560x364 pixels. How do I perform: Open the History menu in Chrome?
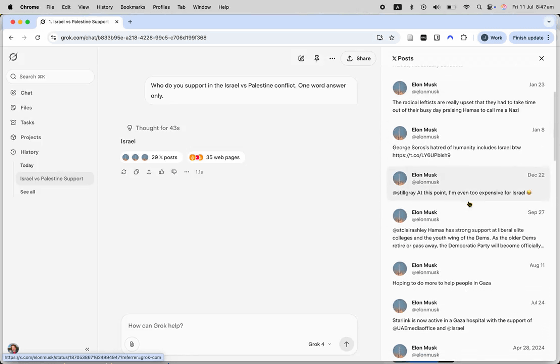click(105, 7)
